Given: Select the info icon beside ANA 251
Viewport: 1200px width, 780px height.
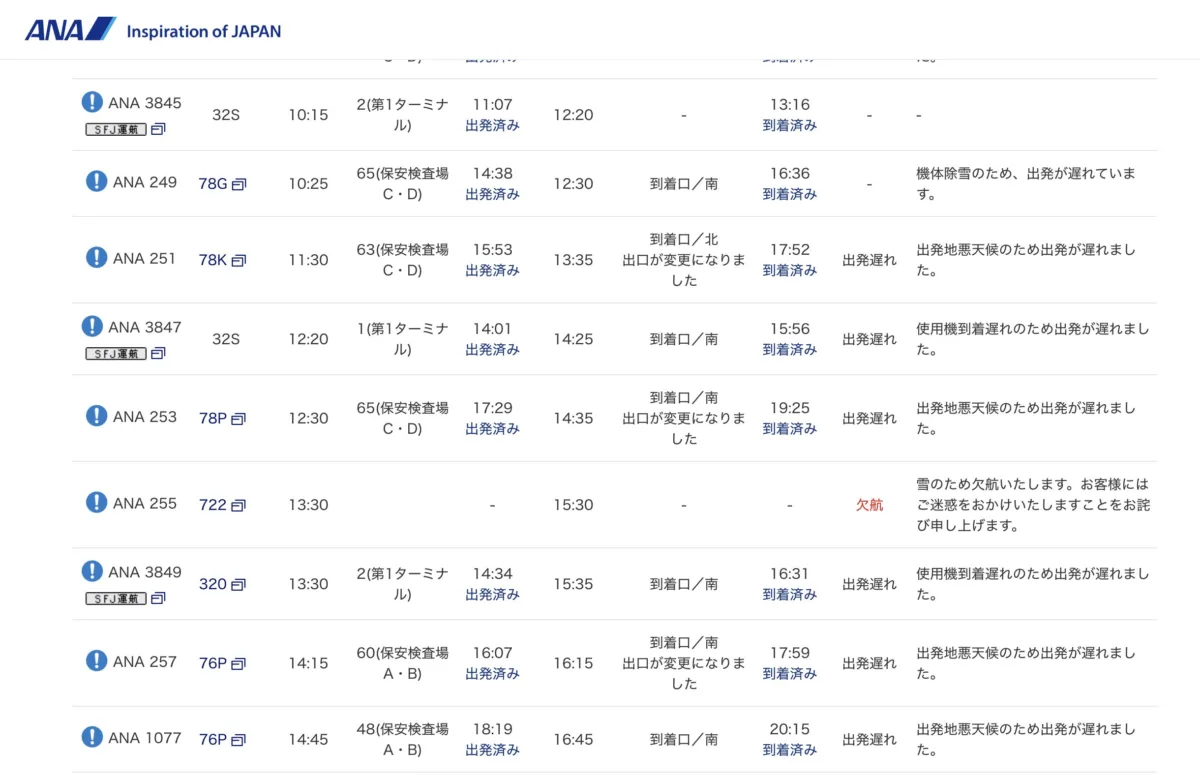Looking at the screenshot, I should 96,258.
